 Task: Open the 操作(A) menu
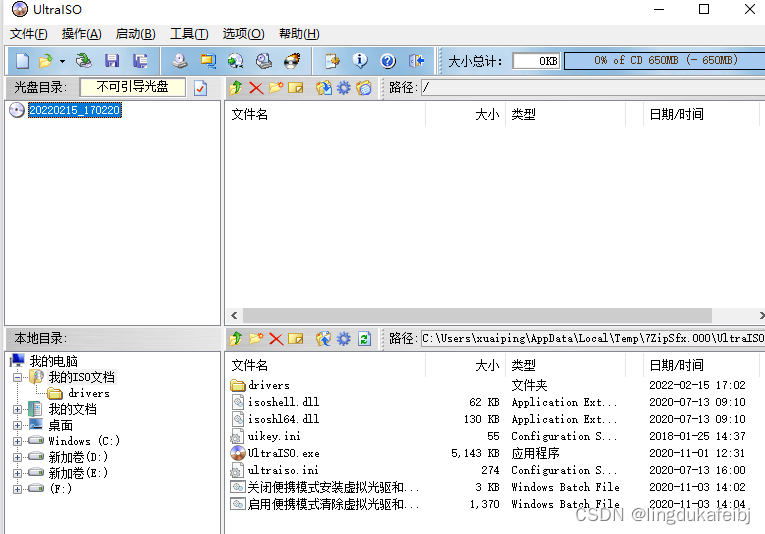coord(81,34)
